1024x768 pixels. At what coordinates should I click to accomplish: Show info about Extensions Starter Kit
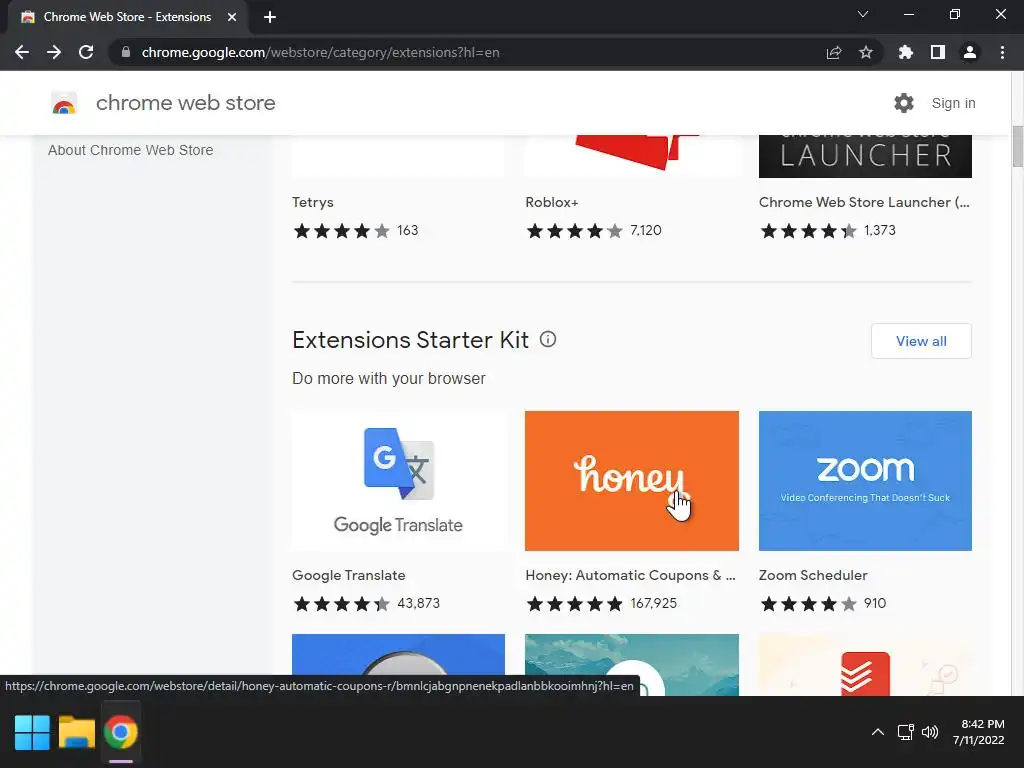tap(548, 340)
